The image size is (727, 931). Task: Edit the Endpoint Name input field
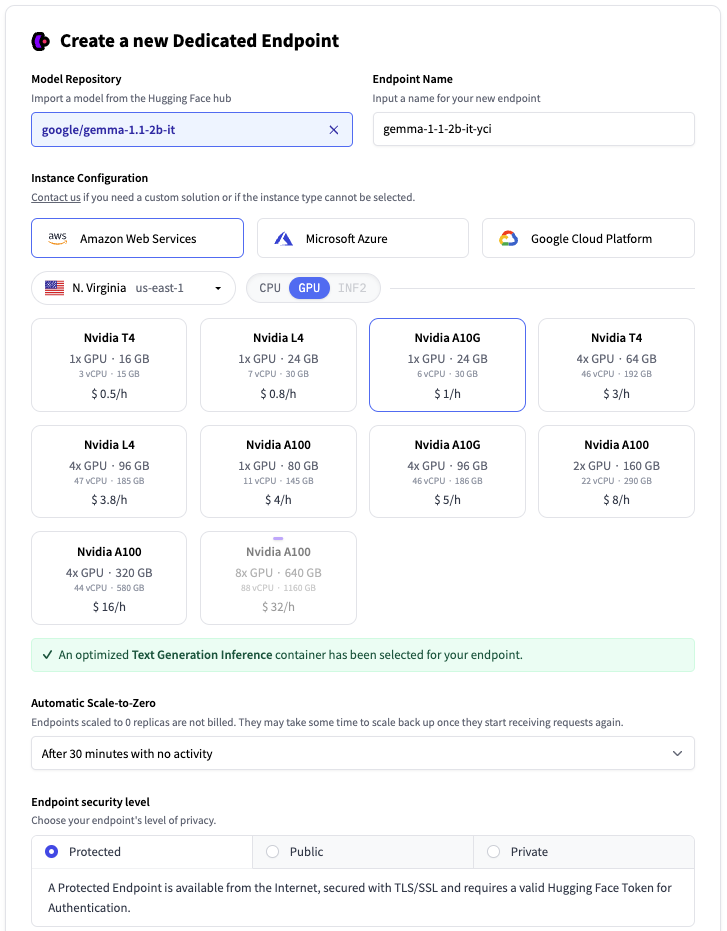point(533,130)
